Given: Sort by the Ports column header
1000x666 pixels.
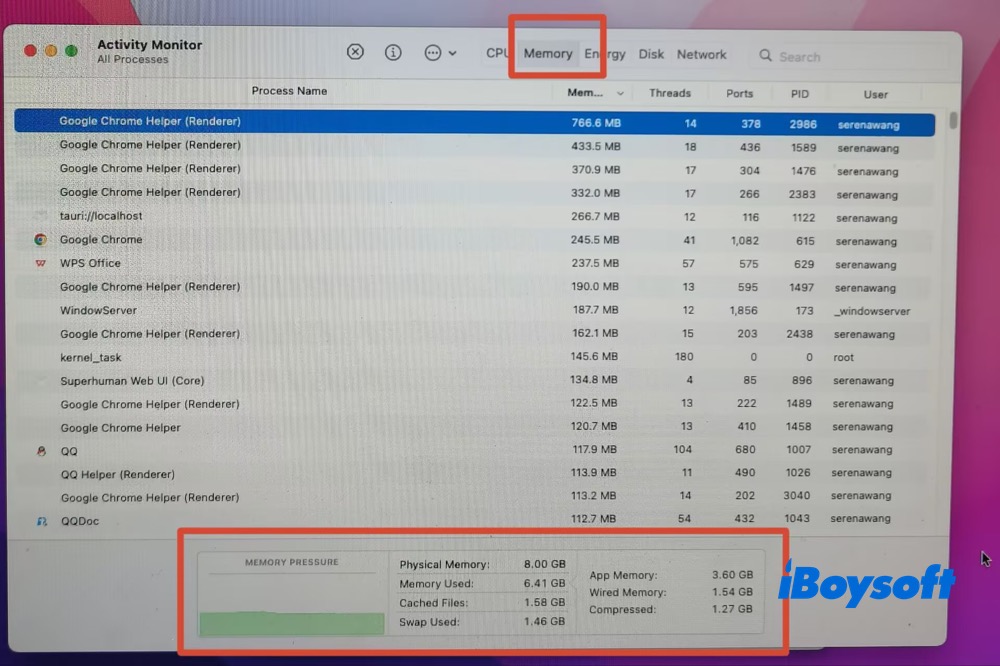Looking at the screenshot, I should (x=739, y=94).
